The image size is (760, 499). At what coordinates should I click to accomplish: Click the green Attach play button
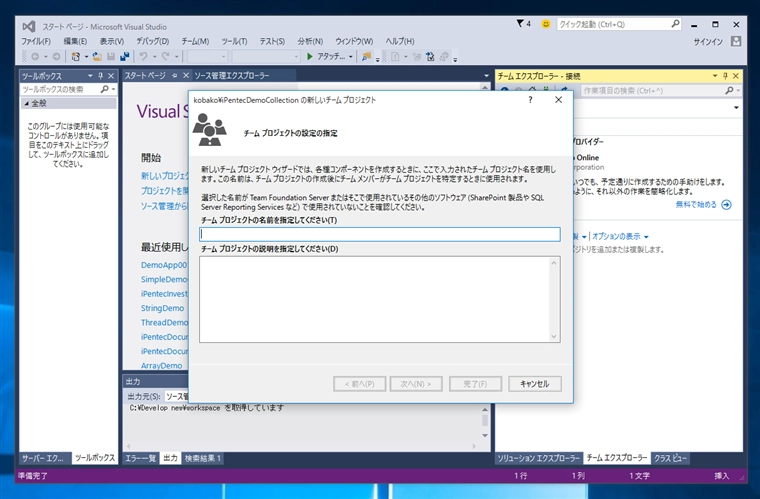(310, 57)
